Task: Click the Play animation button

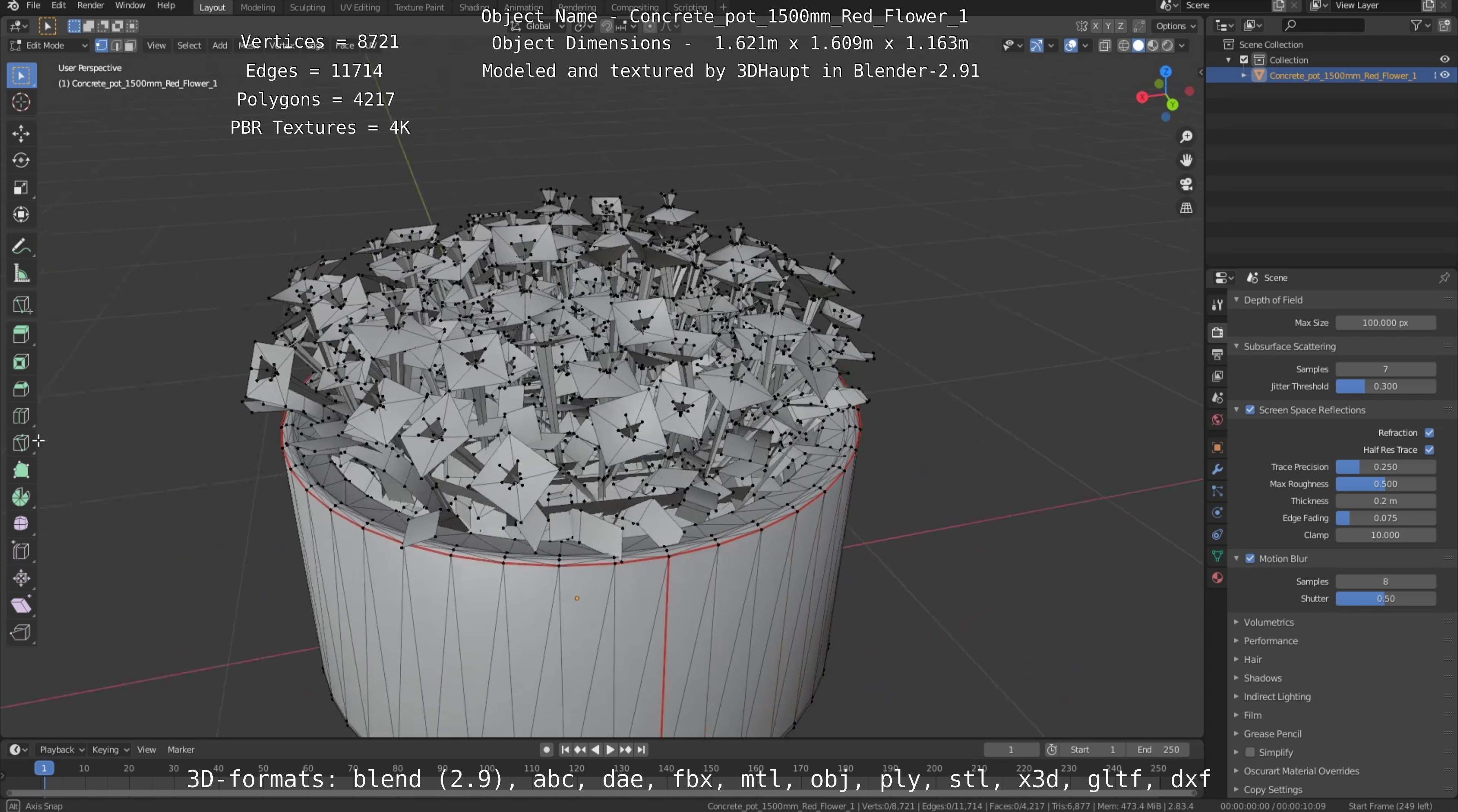Action: pyautogui.click(x=610, y=750)
